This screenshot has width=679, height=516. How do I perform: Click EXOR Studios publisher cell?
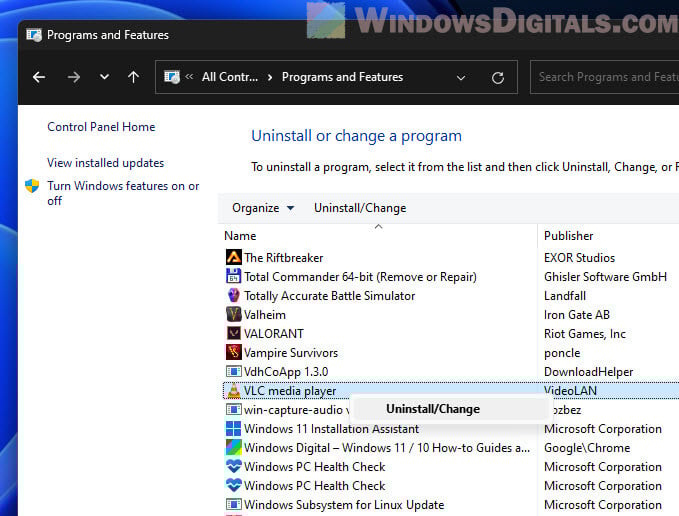click(x=579, y=258)
